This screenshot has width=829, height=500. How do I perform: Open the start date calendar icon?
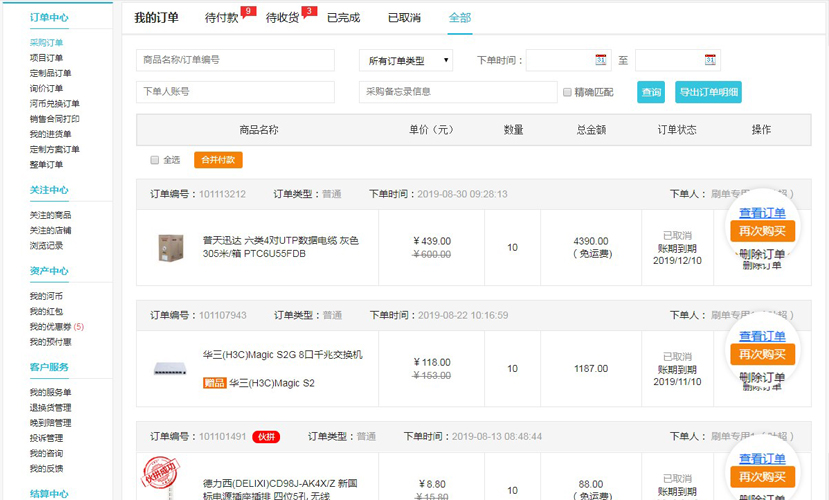click(x=601, y=60)
